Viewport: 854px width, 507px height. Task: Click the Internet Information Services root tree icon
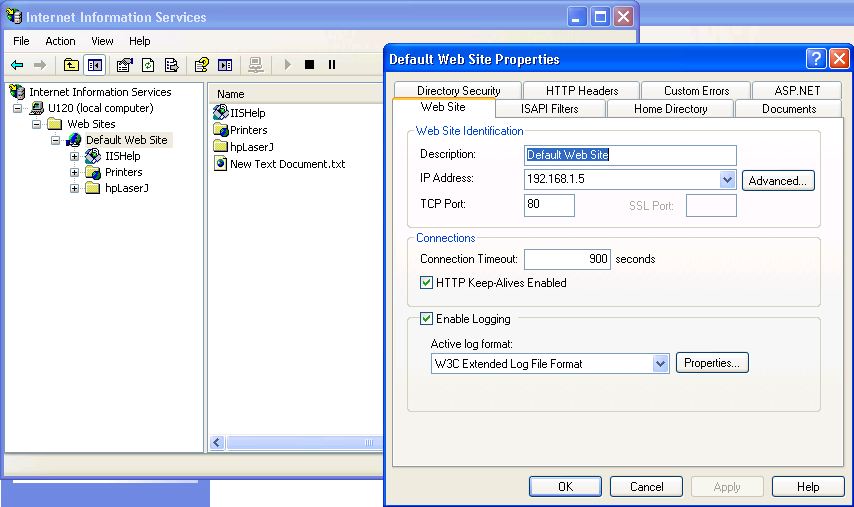(x=17, y=91)
